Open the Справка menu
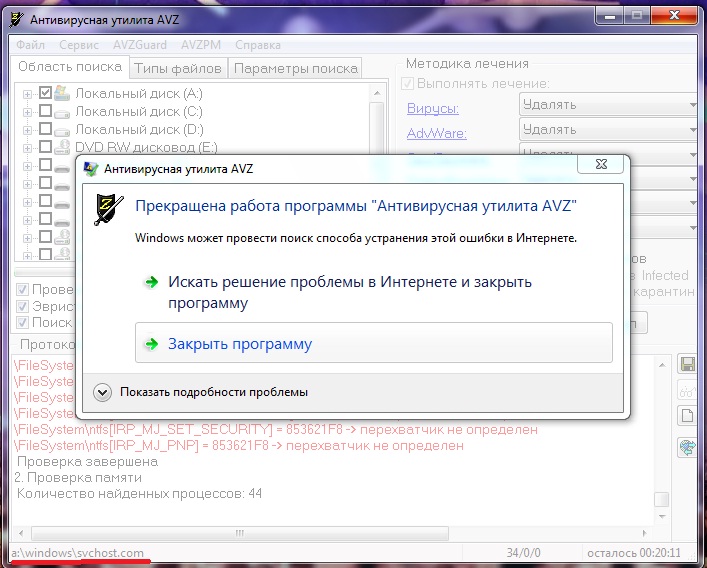Screen dimensions: 707x568 pos(258,45)
